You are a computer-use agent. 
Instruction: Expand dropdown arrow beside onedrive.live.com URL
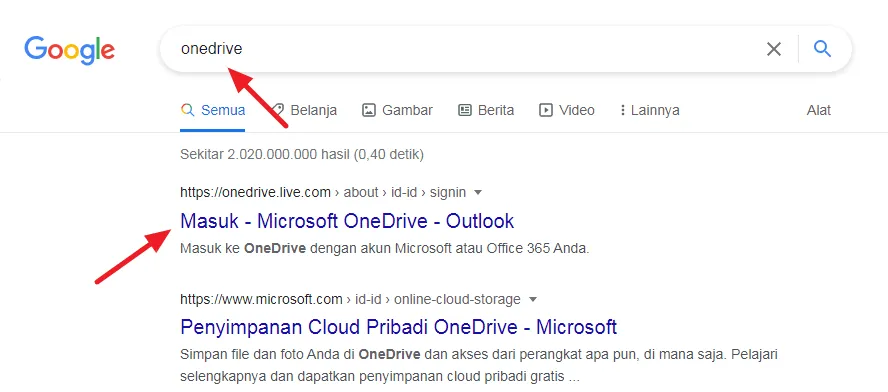coord(478,193)
